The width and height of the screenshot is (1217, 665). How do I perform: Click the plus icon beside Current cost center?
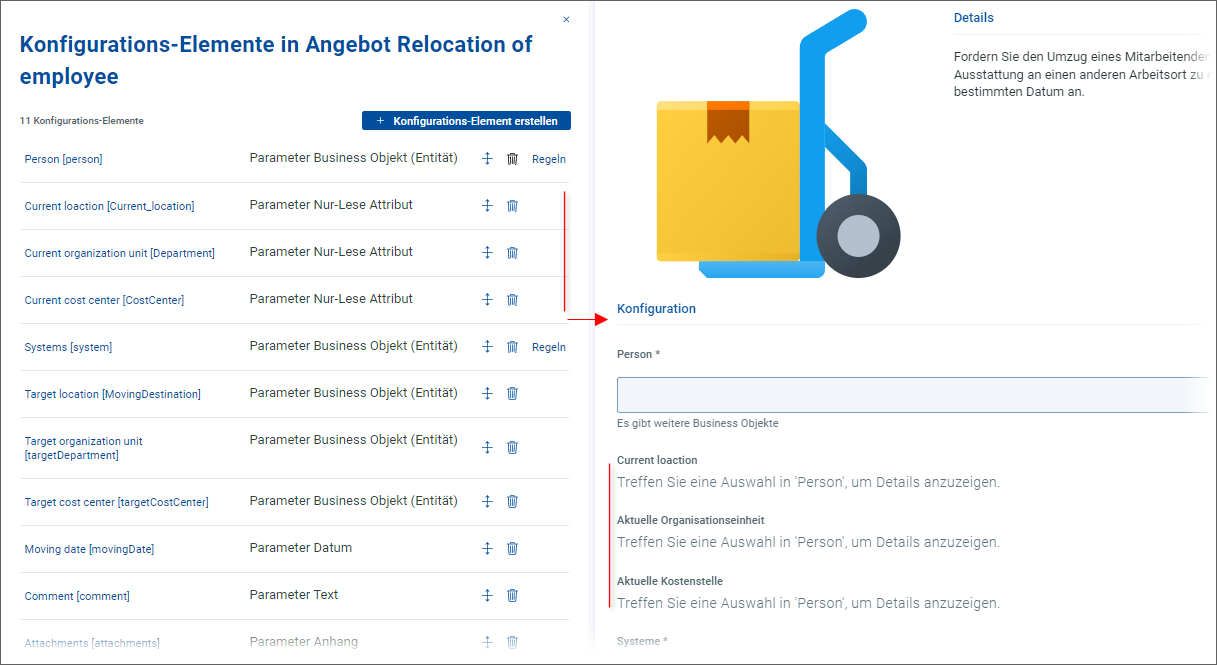(x=487, y=299)
